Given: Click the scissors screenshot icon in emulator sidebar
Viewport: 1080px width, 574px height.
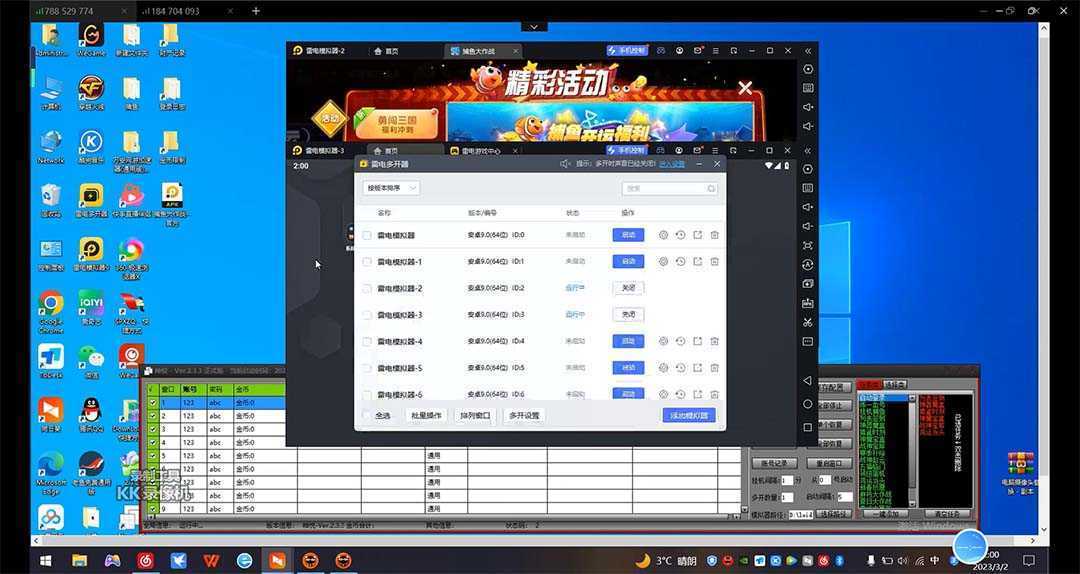Looking at the screenshot, I should [x=808, y=322].
